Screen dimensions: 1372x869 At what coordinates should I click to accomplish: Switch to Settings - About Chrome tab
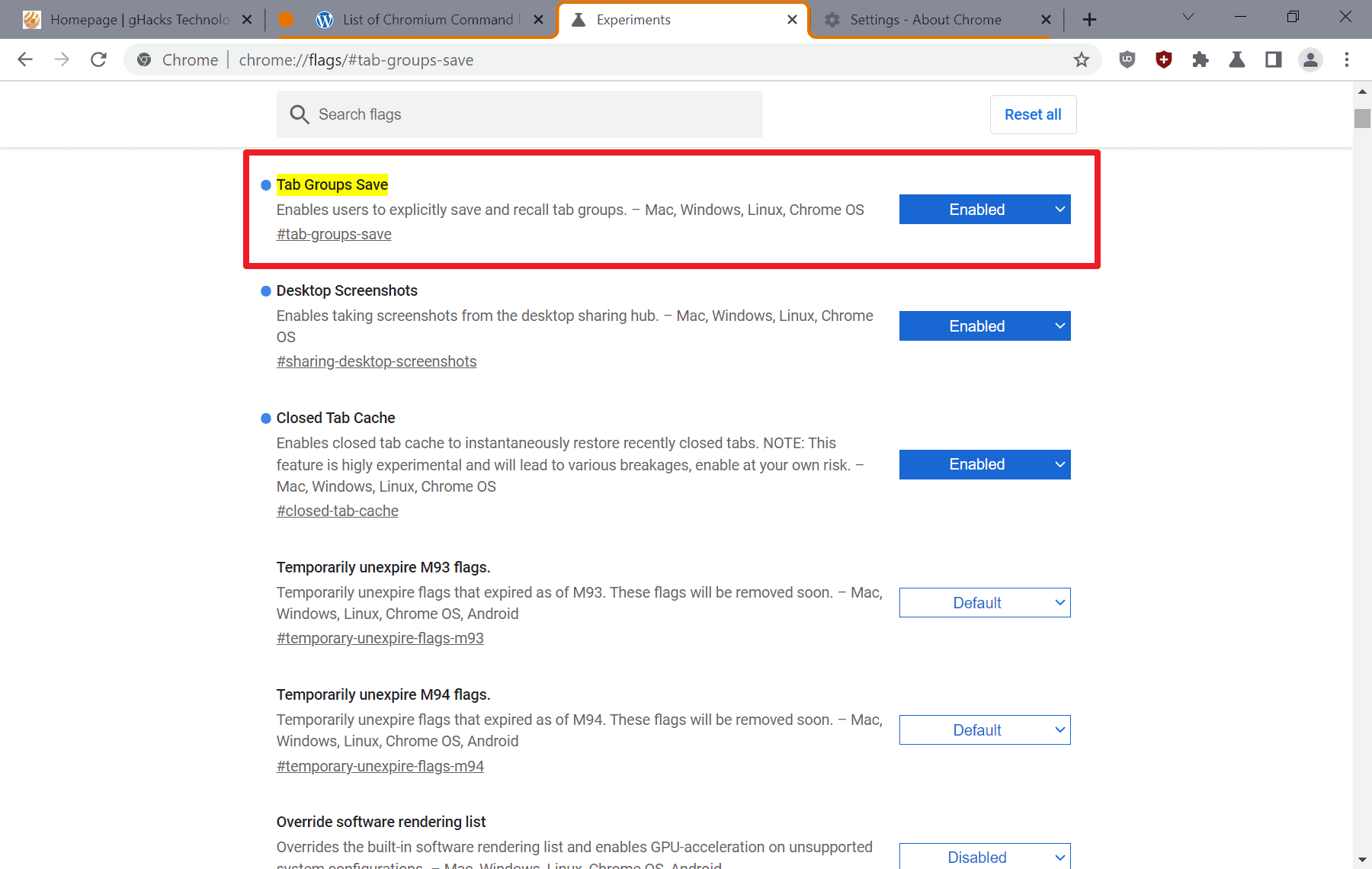click(936, 20)
